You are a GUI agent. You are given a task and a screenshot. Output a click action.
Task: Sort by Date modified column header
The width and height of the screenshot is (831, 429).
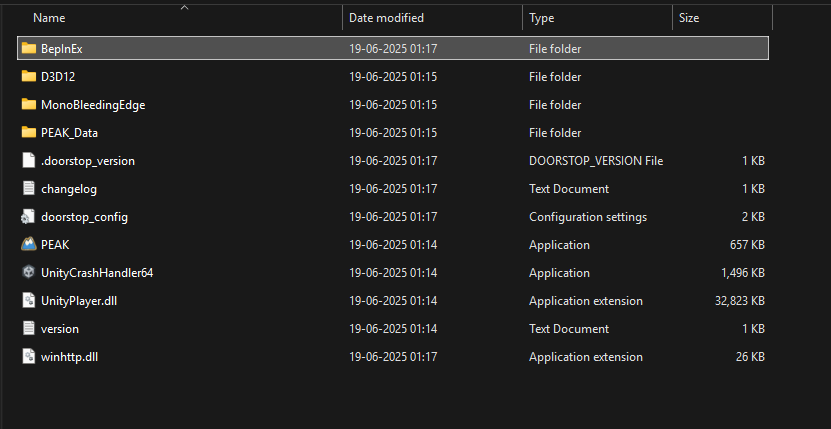[x=386, y=18]
